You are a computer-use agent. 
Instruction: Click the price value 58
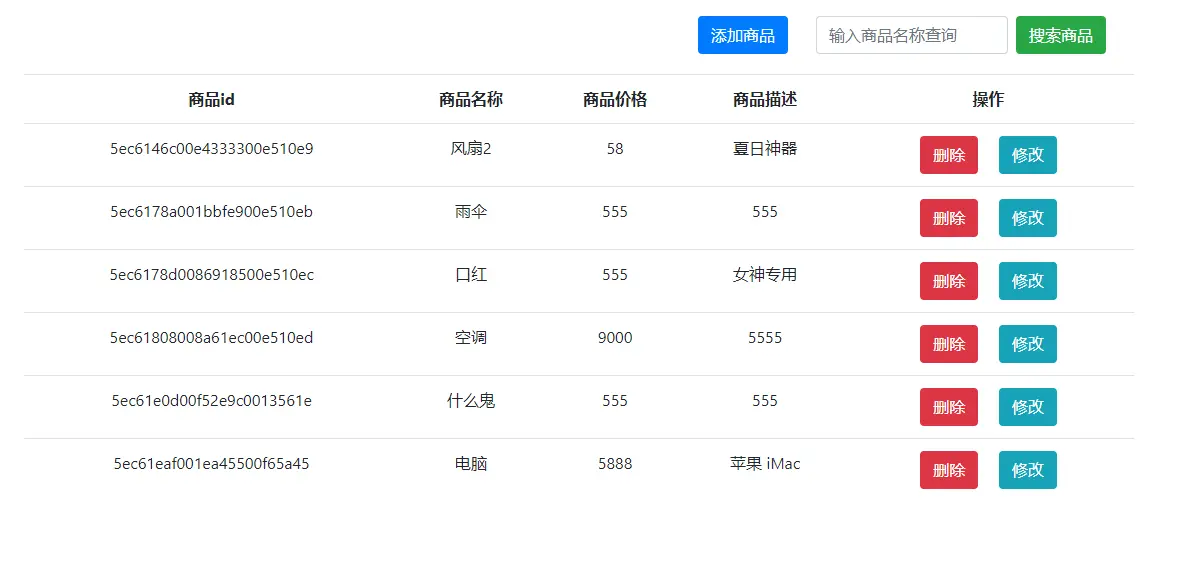tap(615, 149)
